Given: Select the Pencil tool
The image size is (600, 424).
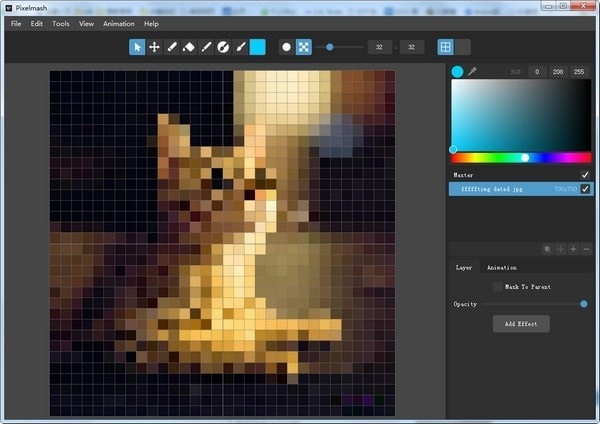Looking at the screenshot, I should [x=171, y=47].
